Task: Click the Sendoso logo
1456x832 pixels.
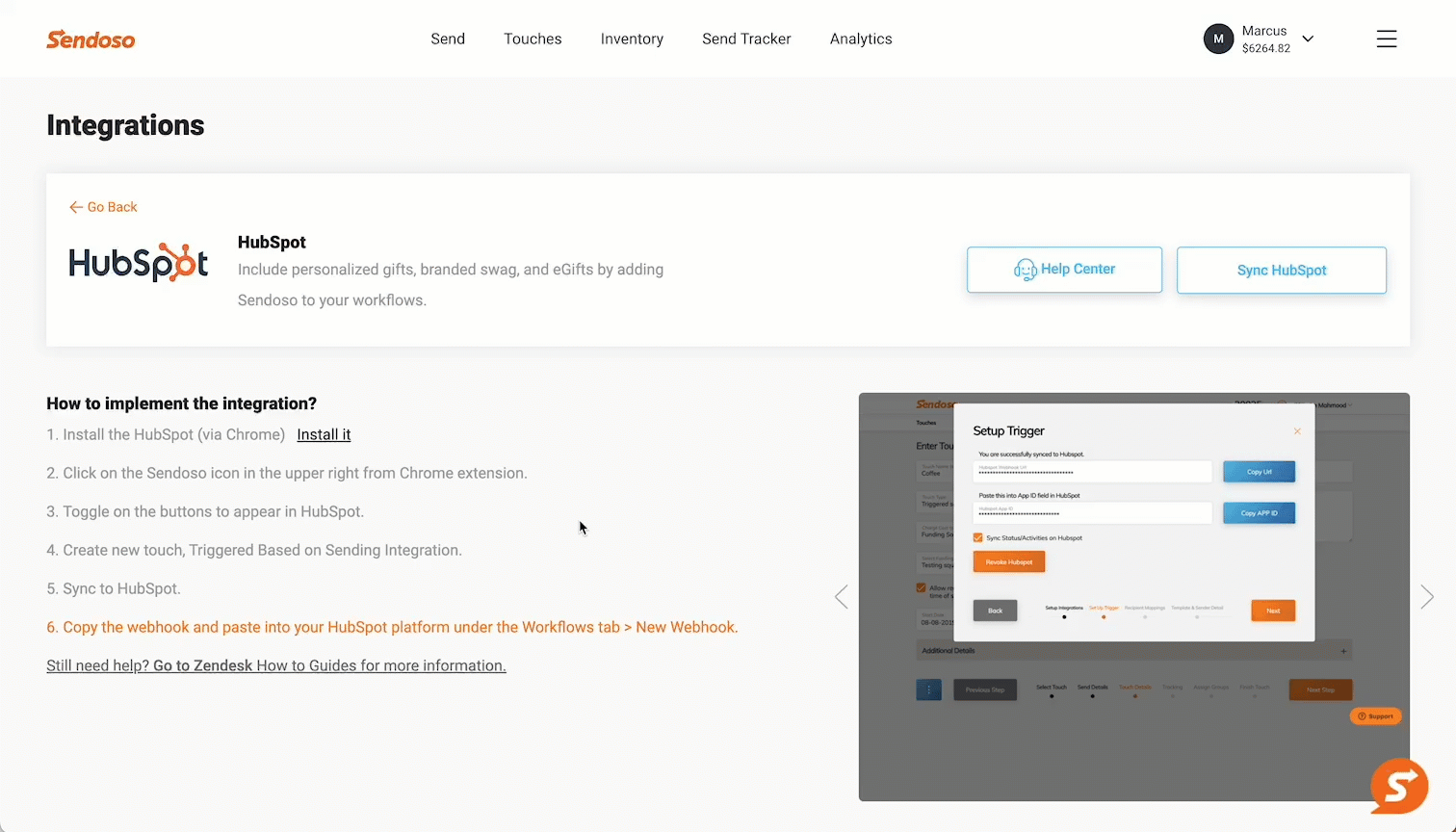Action: [x=91, y=39]
